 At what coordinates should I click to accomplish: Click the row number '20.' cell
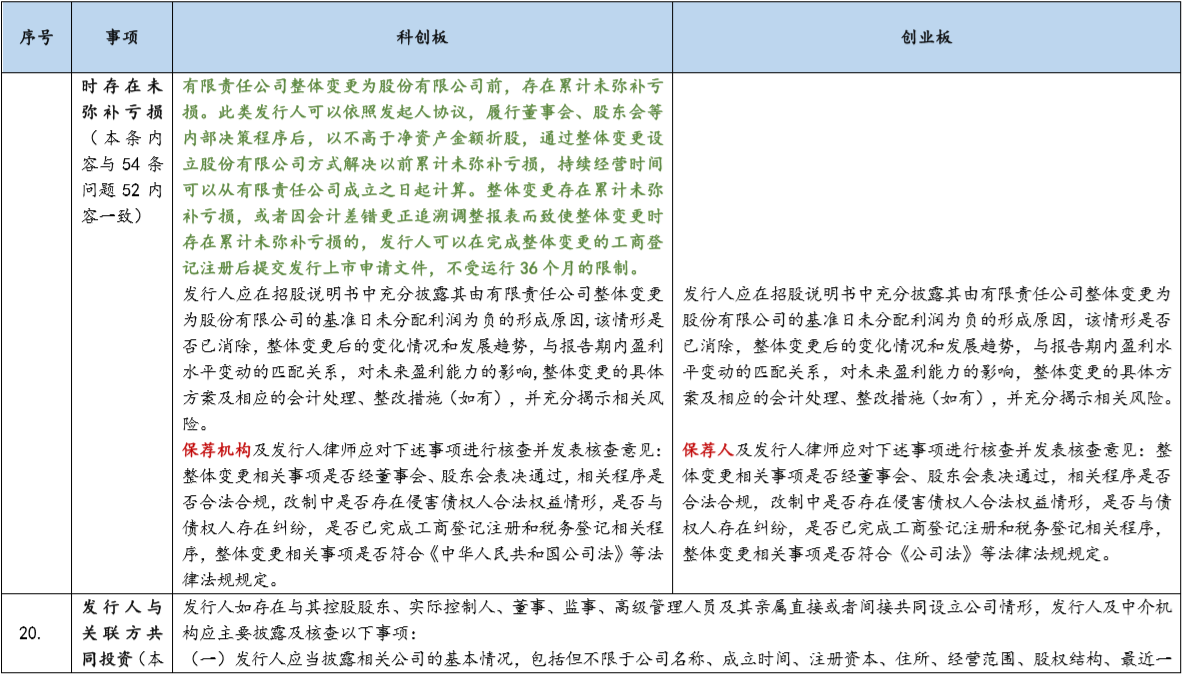pos(36,634)
